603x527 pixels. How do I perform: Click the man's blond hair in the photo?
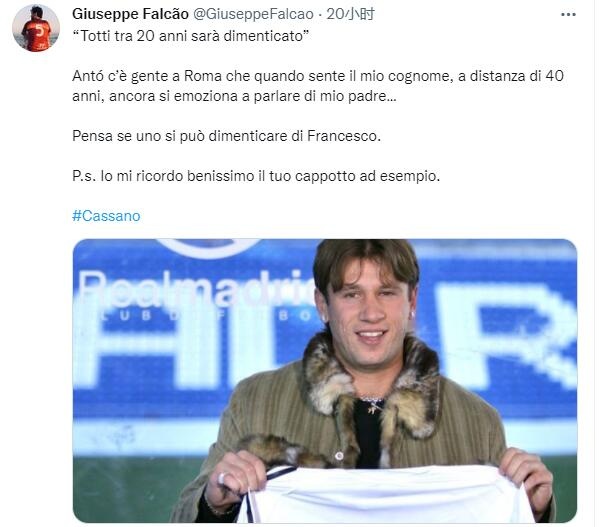click(x=364, y=260)
